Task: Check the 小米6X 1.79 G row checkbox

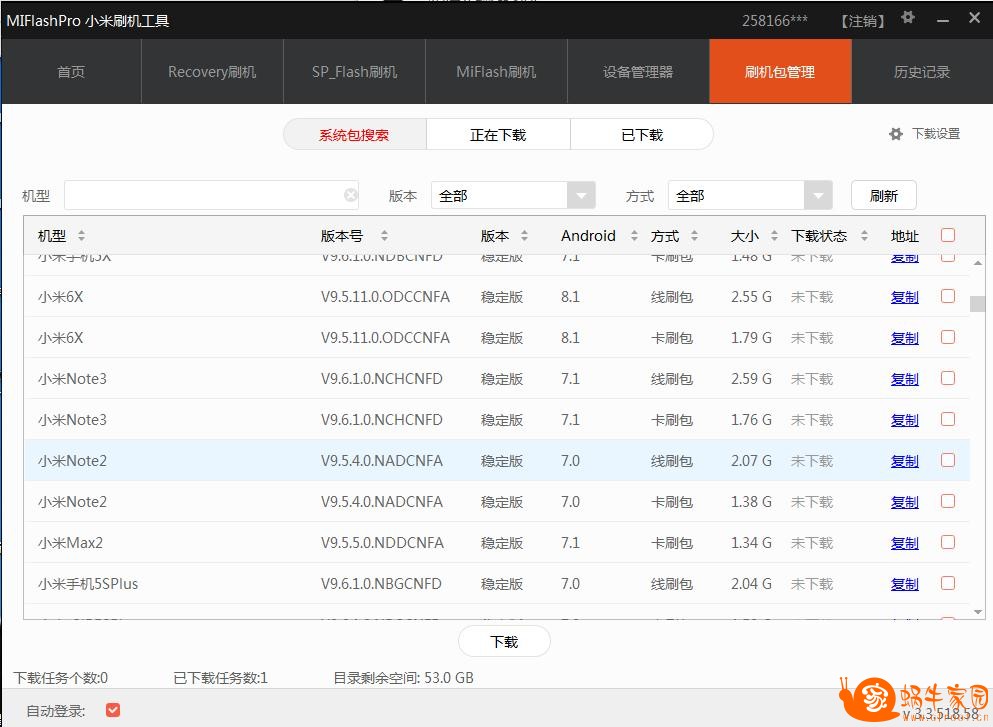Action: [x=947, y=337]
